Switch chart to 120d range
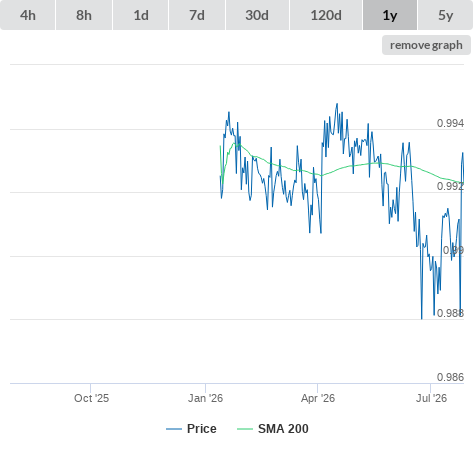The height and width of the screenshot is (455, 474). click(326, 15)
